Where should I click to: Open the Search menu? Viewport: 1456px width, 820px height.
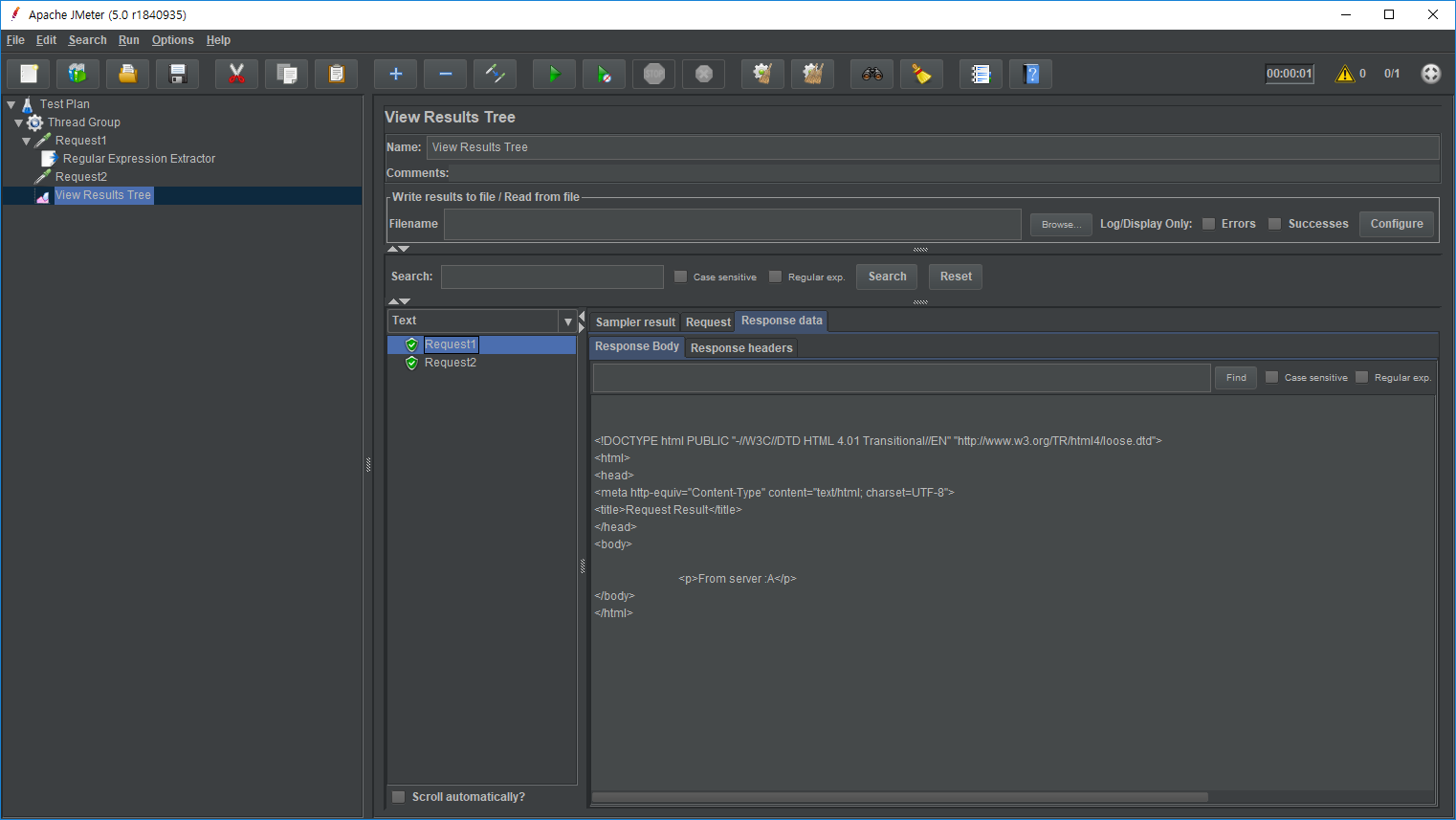(x=87, y=40)
